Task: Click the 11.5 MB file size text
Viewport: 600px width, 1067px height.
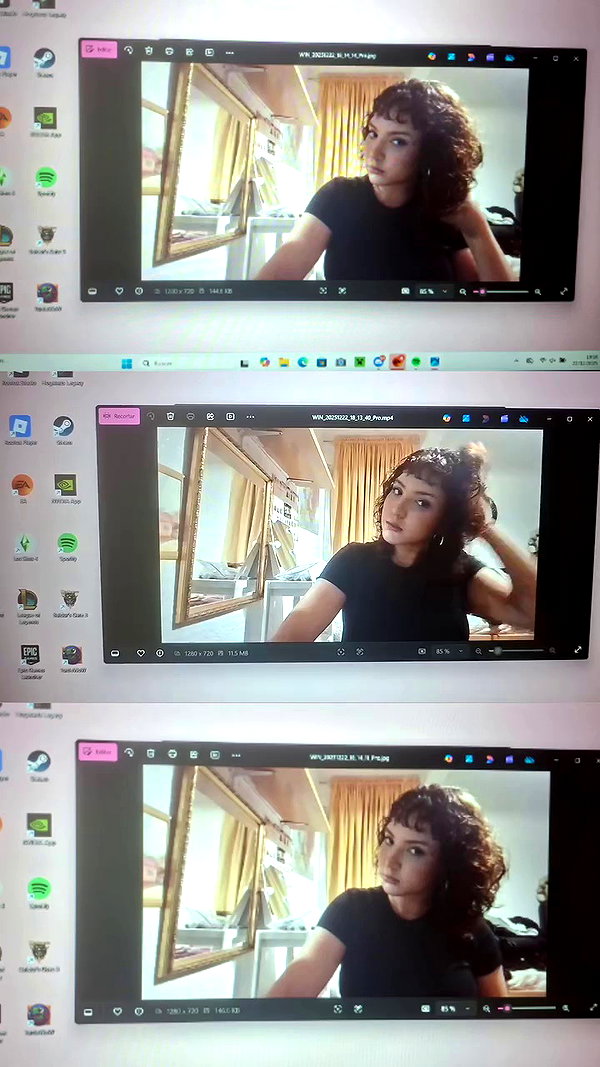Action: [x=238, y=653]
